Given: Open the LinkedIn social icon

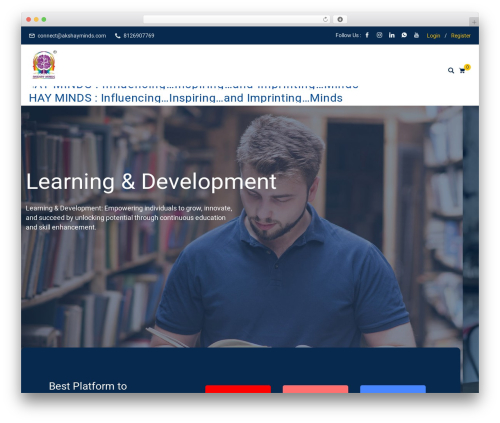Looking at the screenshot, I should click(392, 35).
